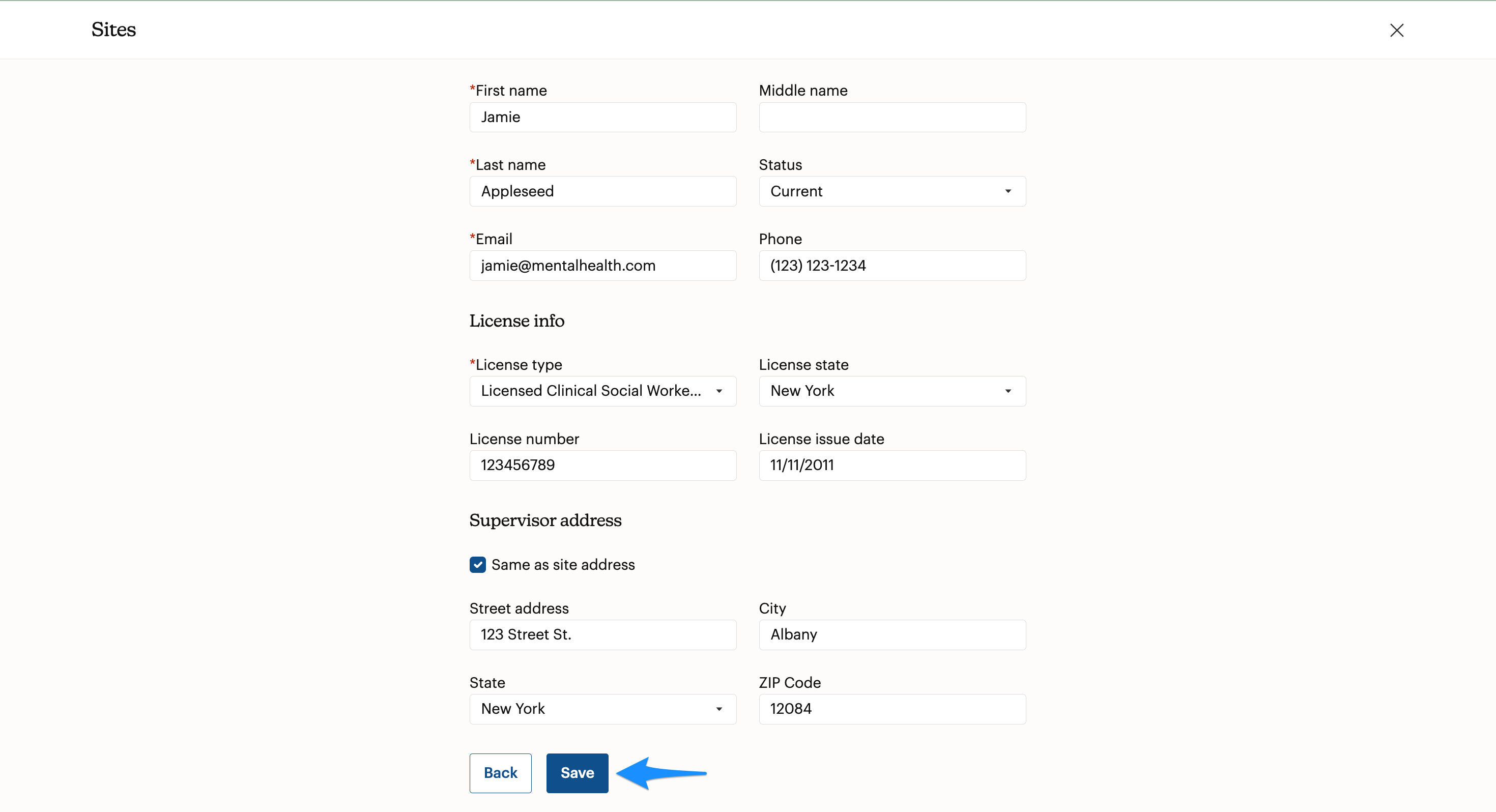The height and width of the screenshot is (812, 1496).
Task: Click the Save button
Action: pos(577,772)
